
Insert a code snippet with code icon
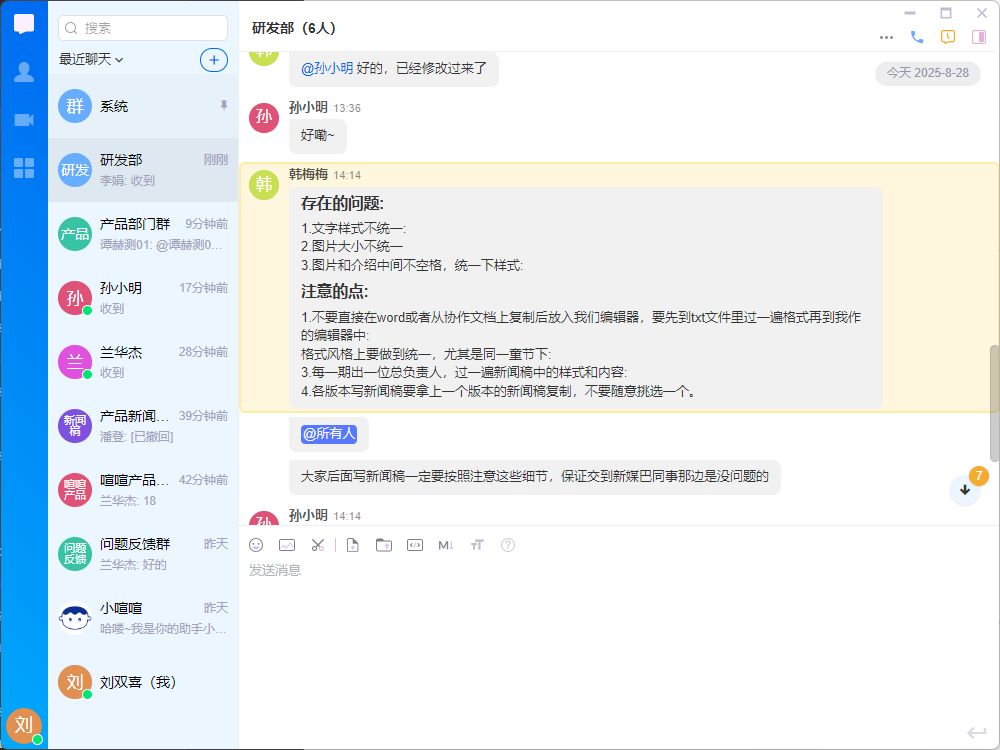coord(414,545)
